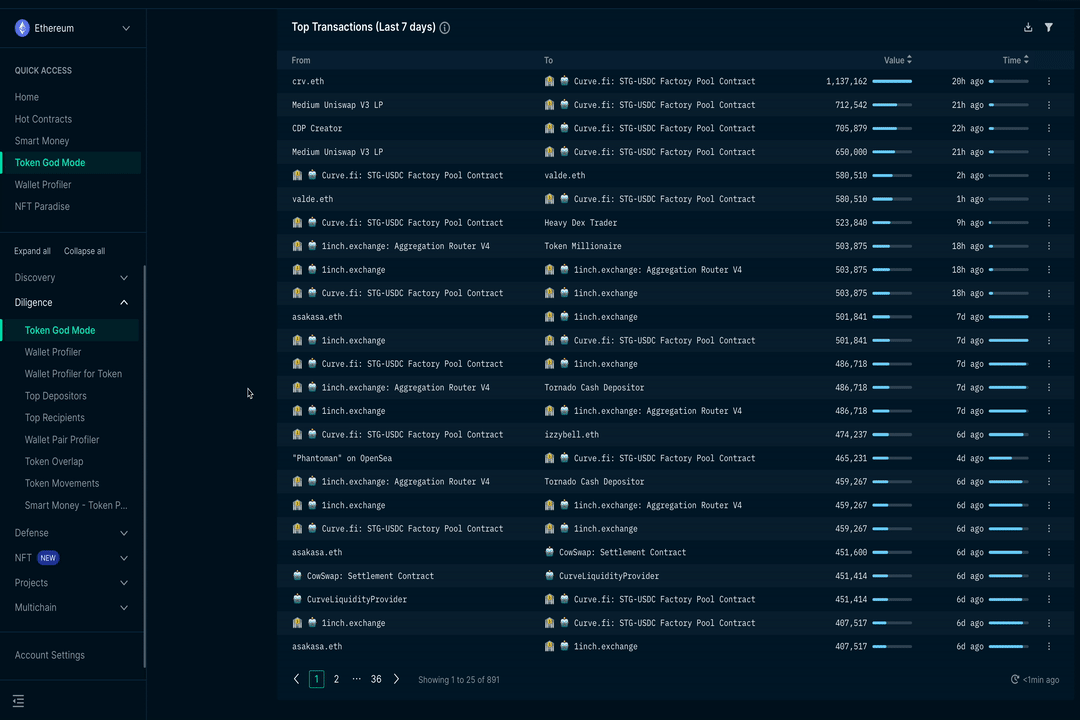Open Home in Quick Access

pos(27,97)
